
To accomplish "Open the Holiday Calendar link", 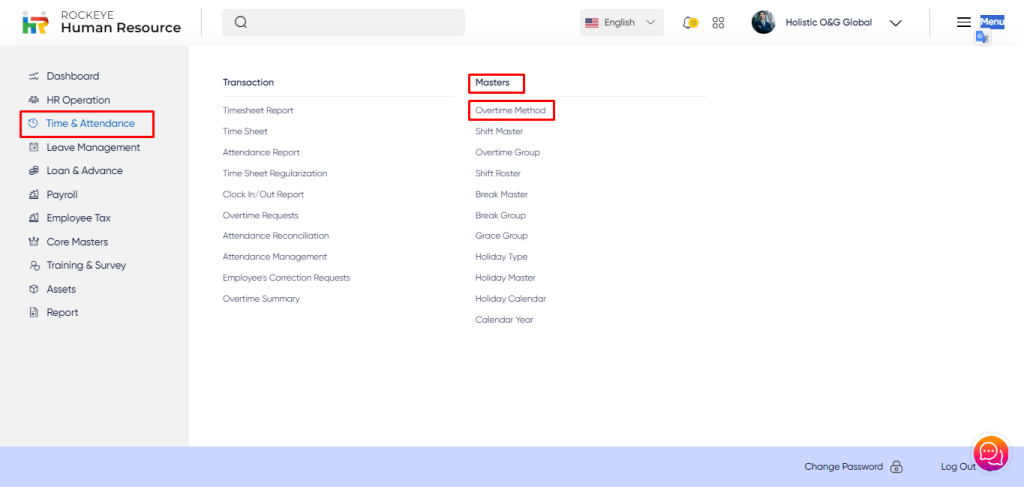I will [x=510, y=298].
